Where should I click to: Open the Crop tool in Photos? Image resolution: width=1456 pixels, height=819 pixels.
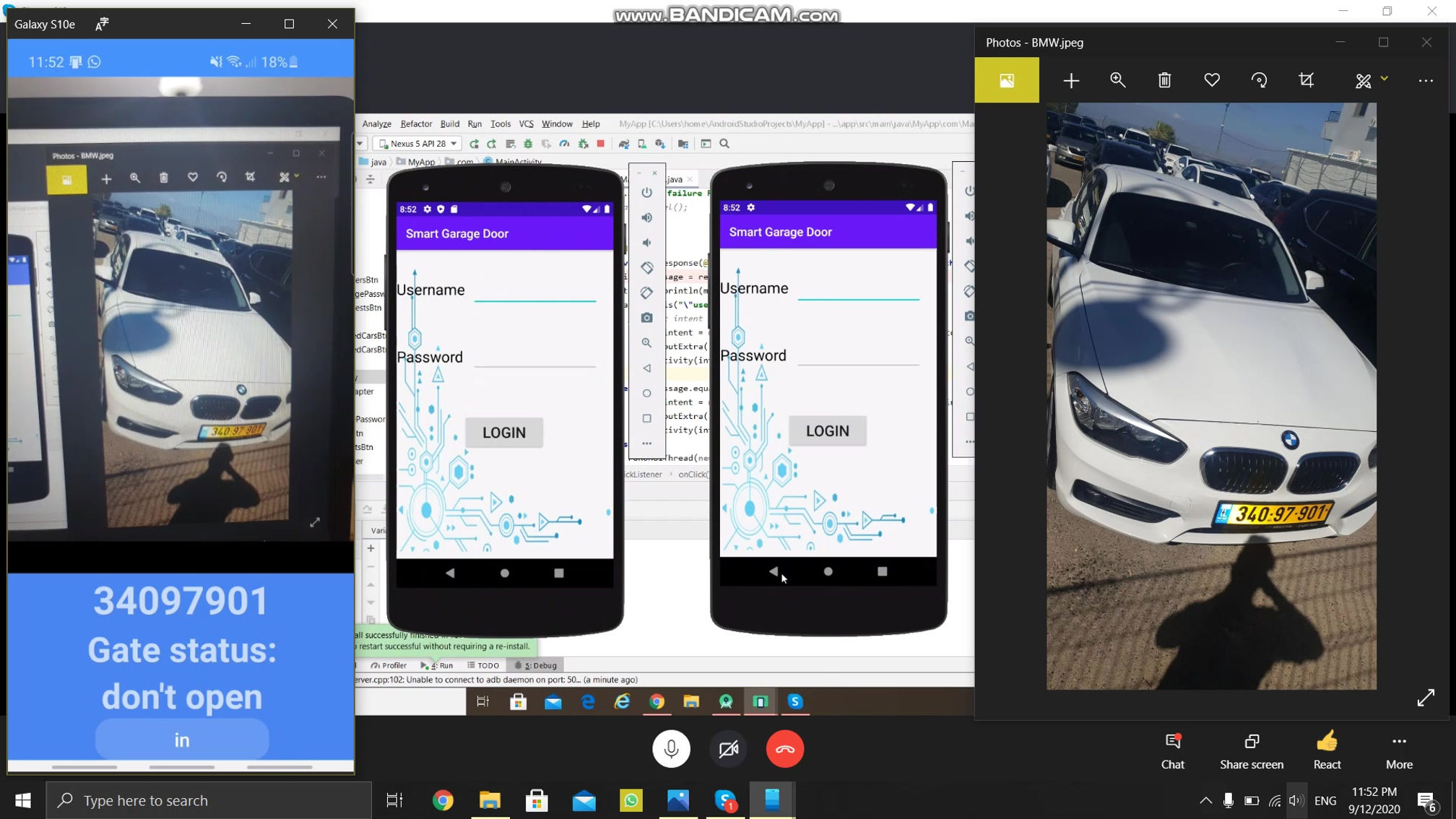click(1306, 80)
